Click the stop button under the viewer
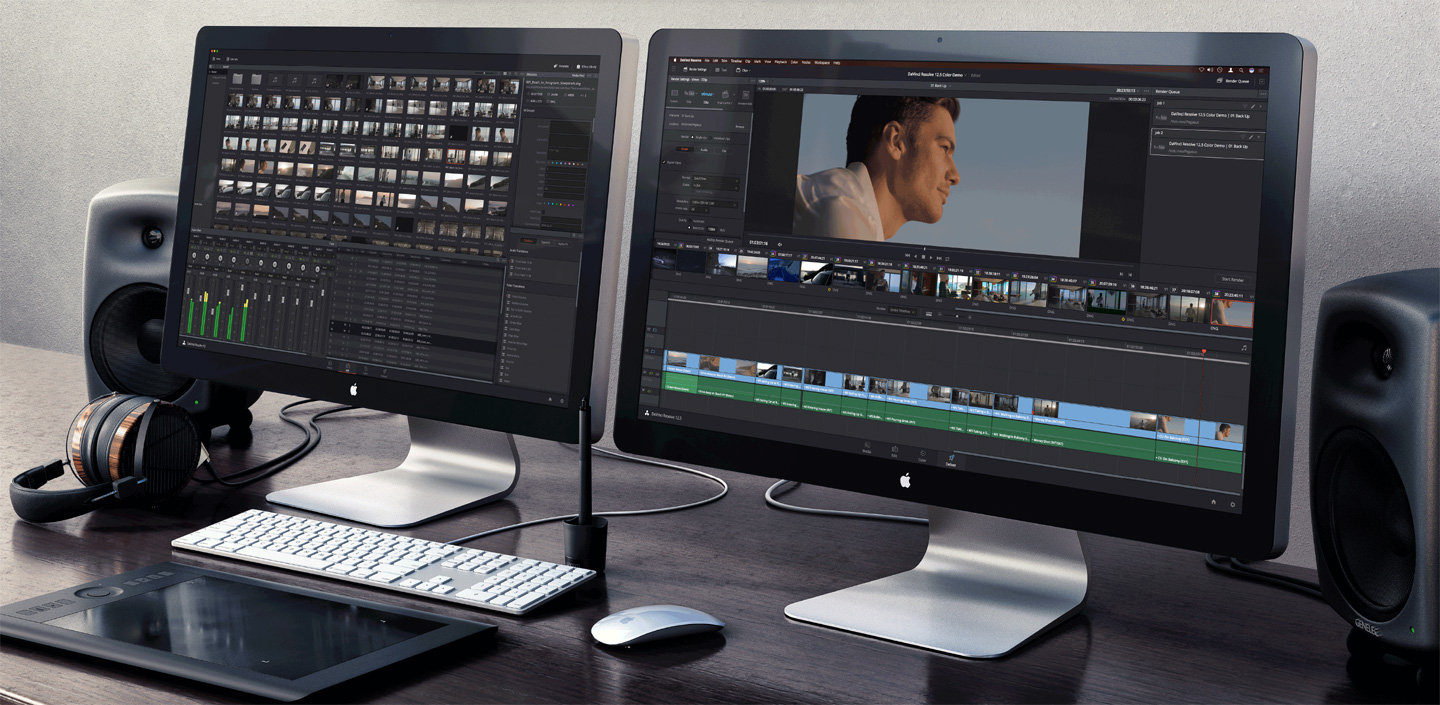 click(x=925, y=257)
